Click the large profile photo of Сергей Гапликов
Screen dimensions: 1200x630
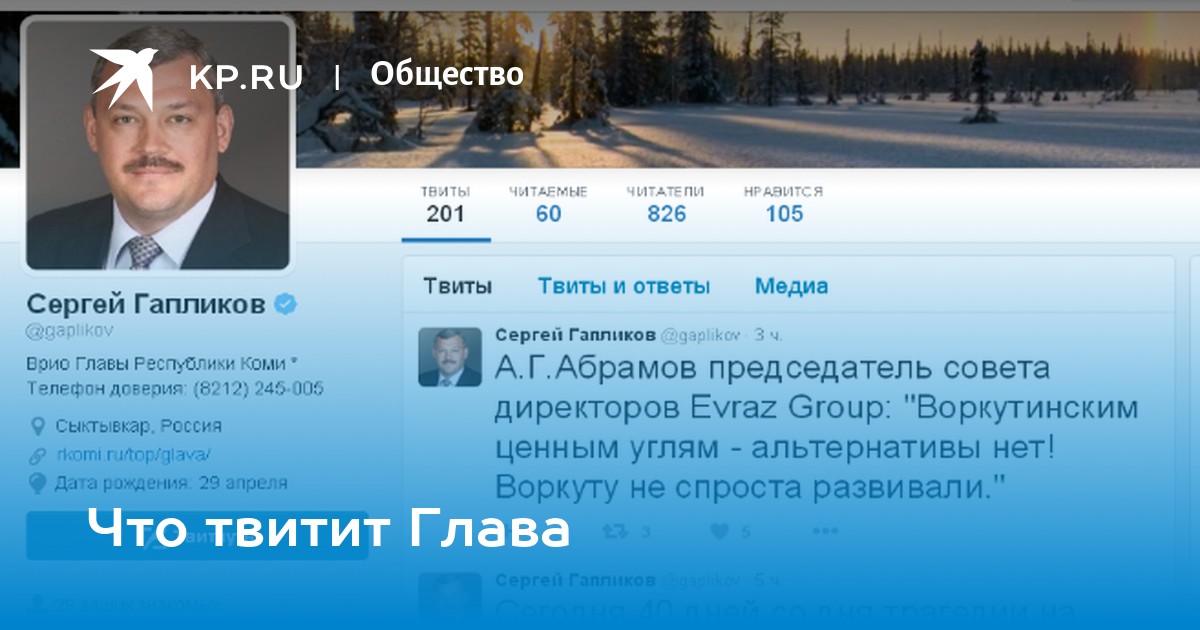[159, 145]
